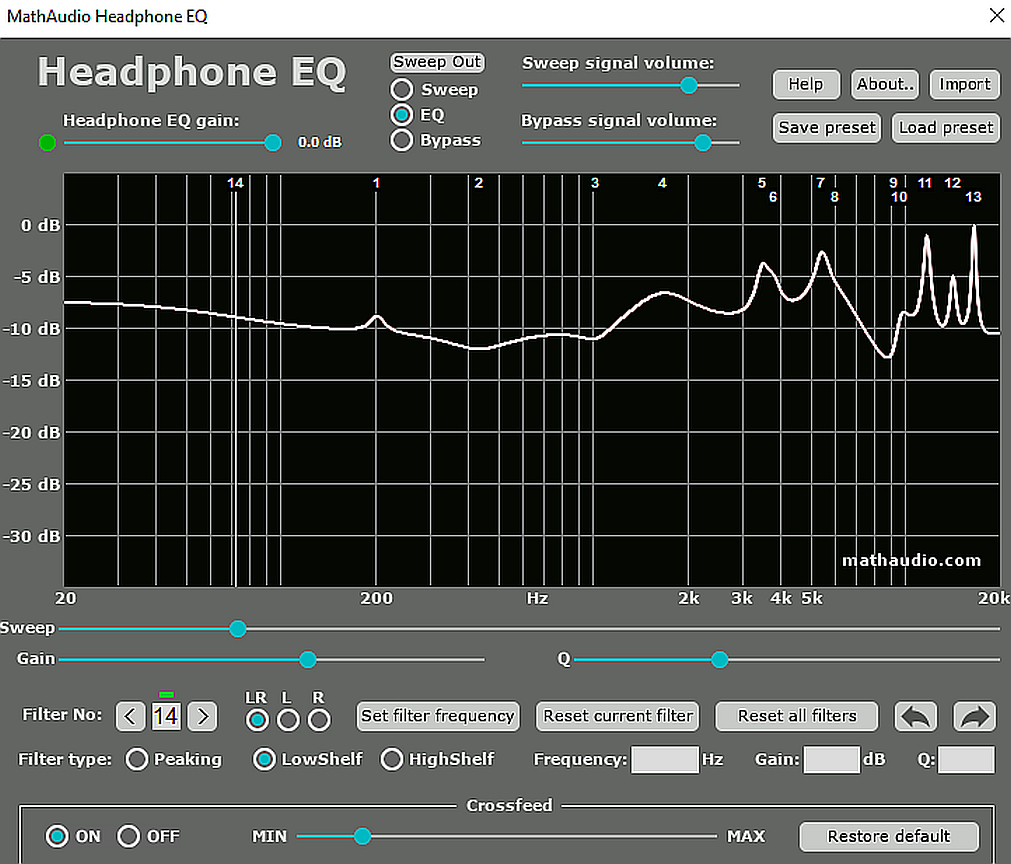Click the undo arrow button

916,716
